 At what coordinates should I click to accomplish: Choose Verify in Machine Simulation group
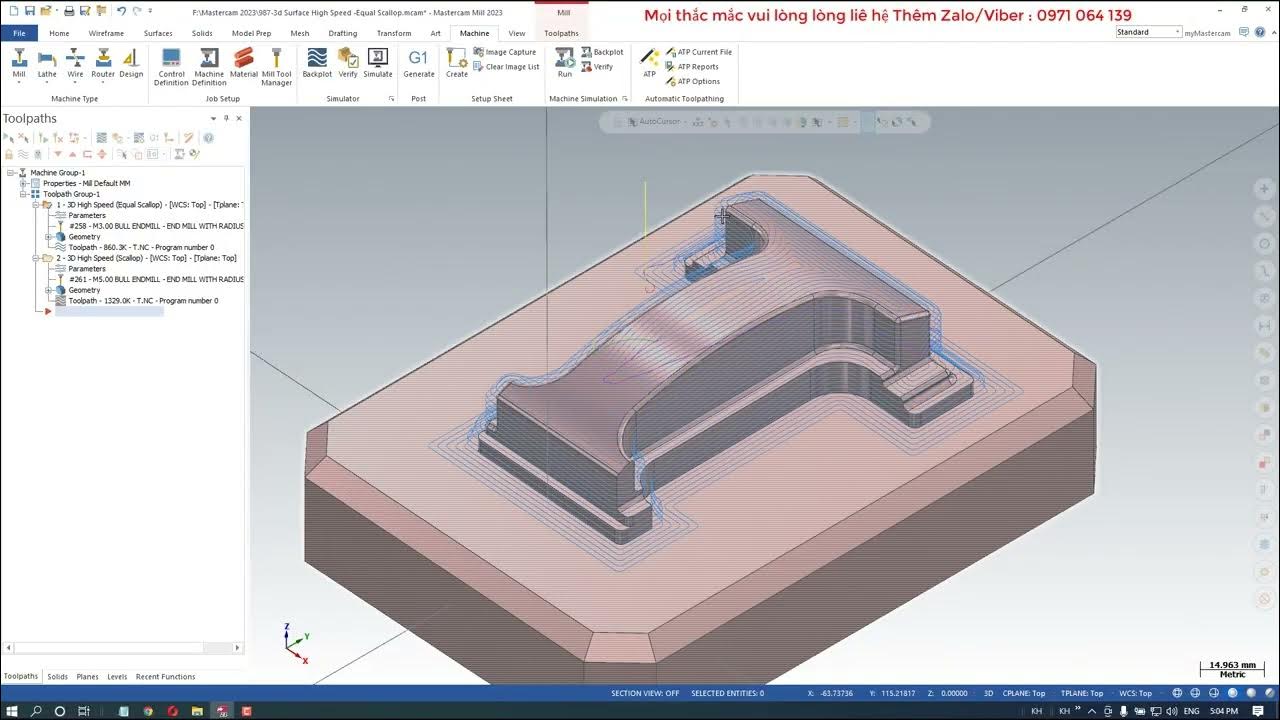[x=597, y=67]
